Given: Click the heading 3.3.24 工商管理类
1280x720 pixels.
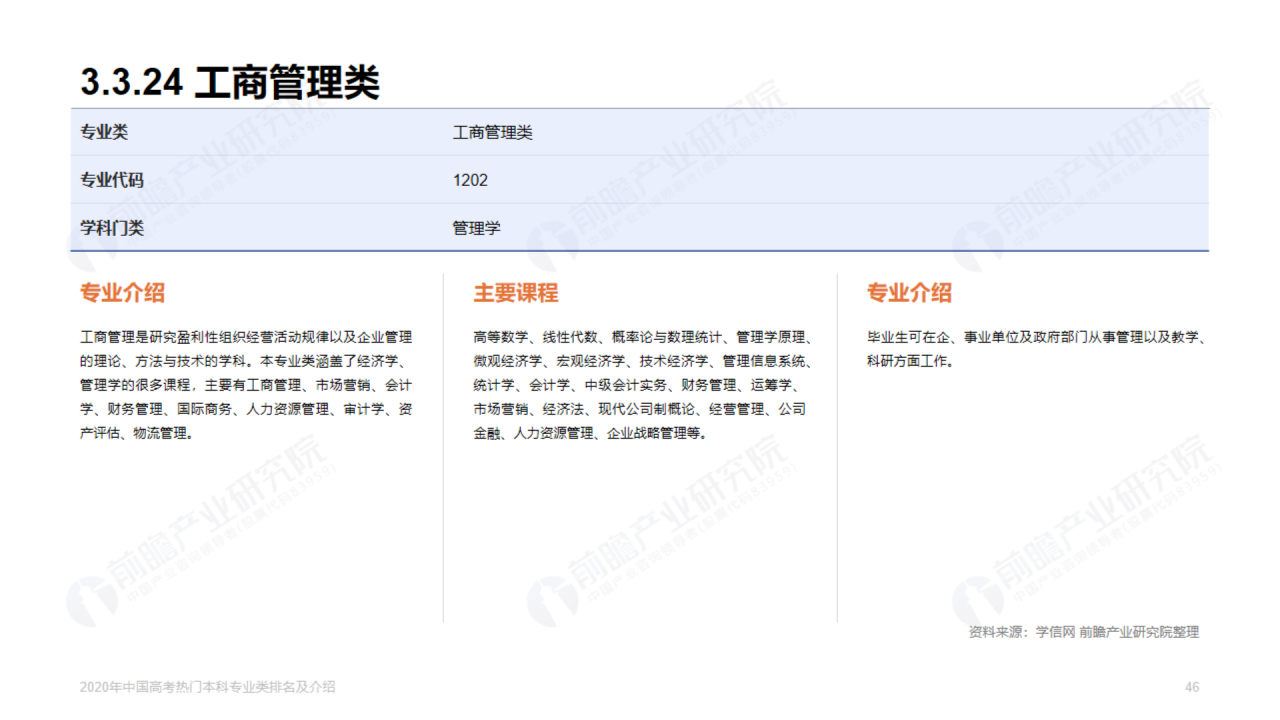Looking at the screenshot, I should tap(230, 82).
